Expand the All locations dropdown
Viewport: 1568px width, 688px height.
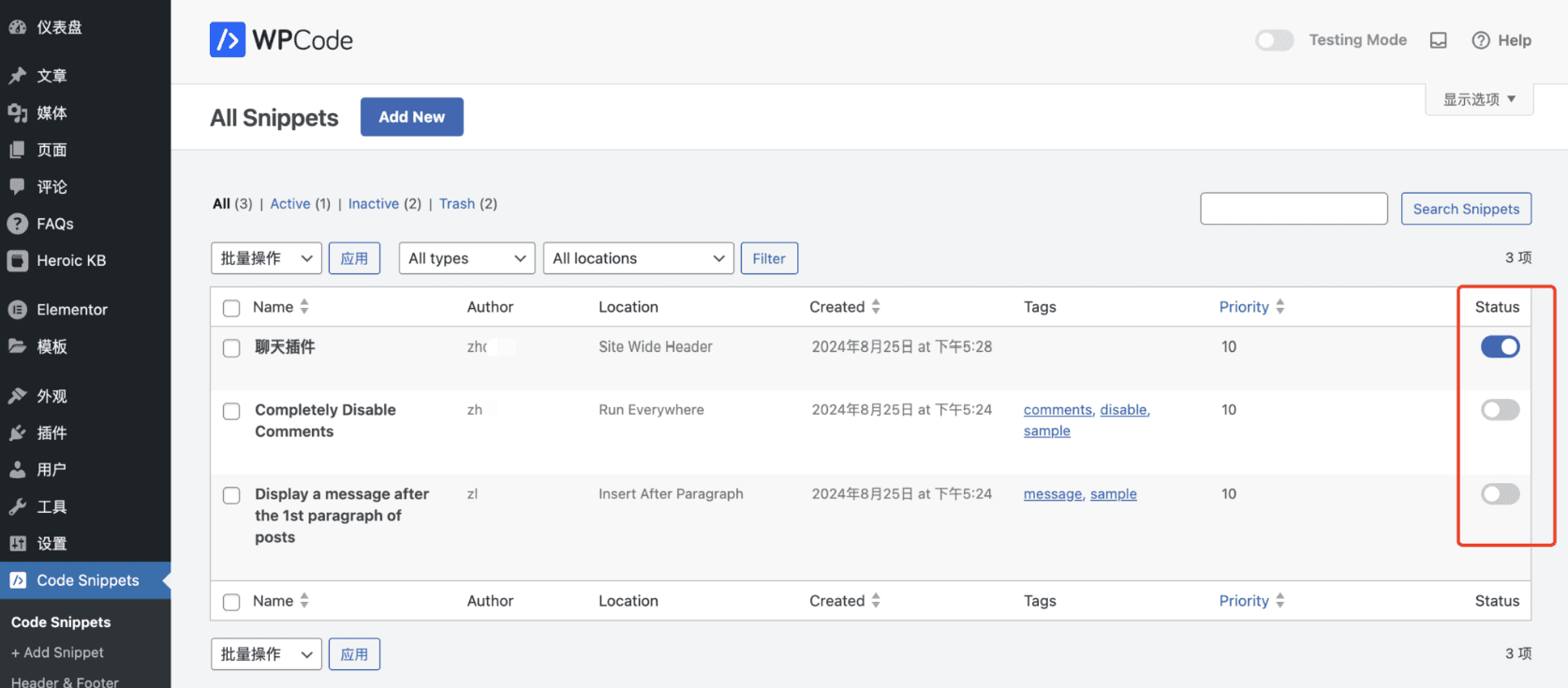click(x=638, y=258)
